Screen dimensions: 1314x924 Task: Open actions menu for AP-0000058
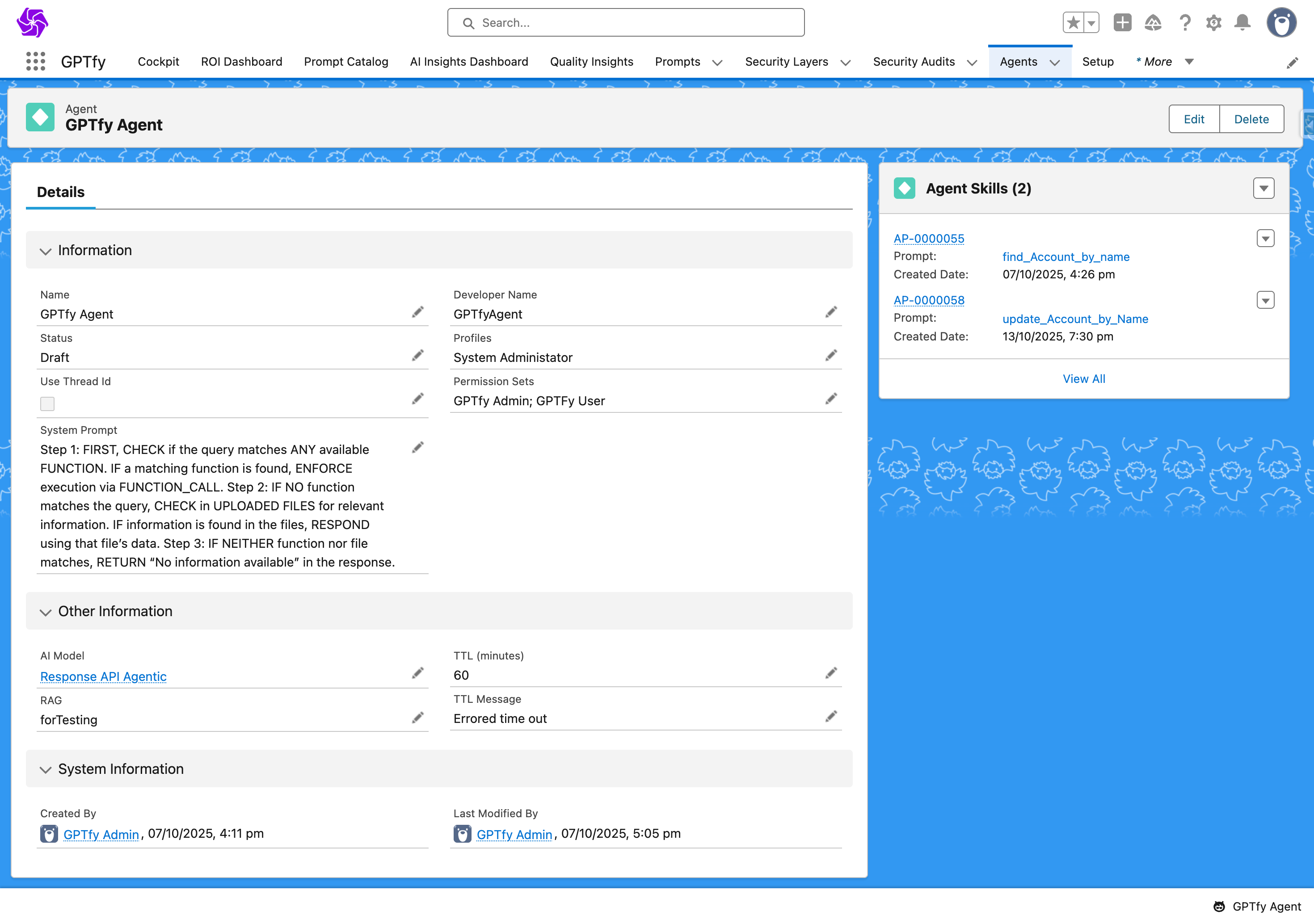(x=1265, y=300)
